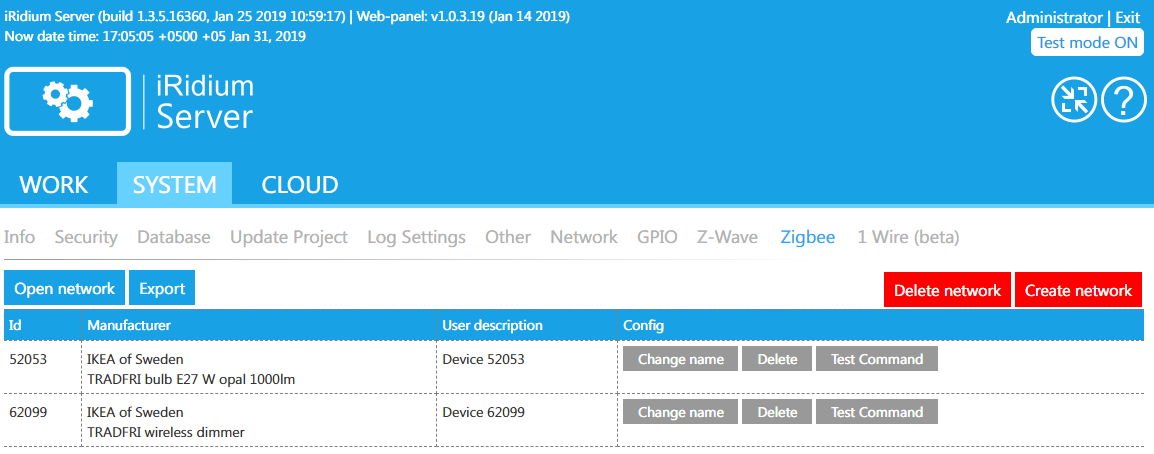Click the red Delete network button
The height and width of the screenshot is (454, 1154).
click(947, 290)
